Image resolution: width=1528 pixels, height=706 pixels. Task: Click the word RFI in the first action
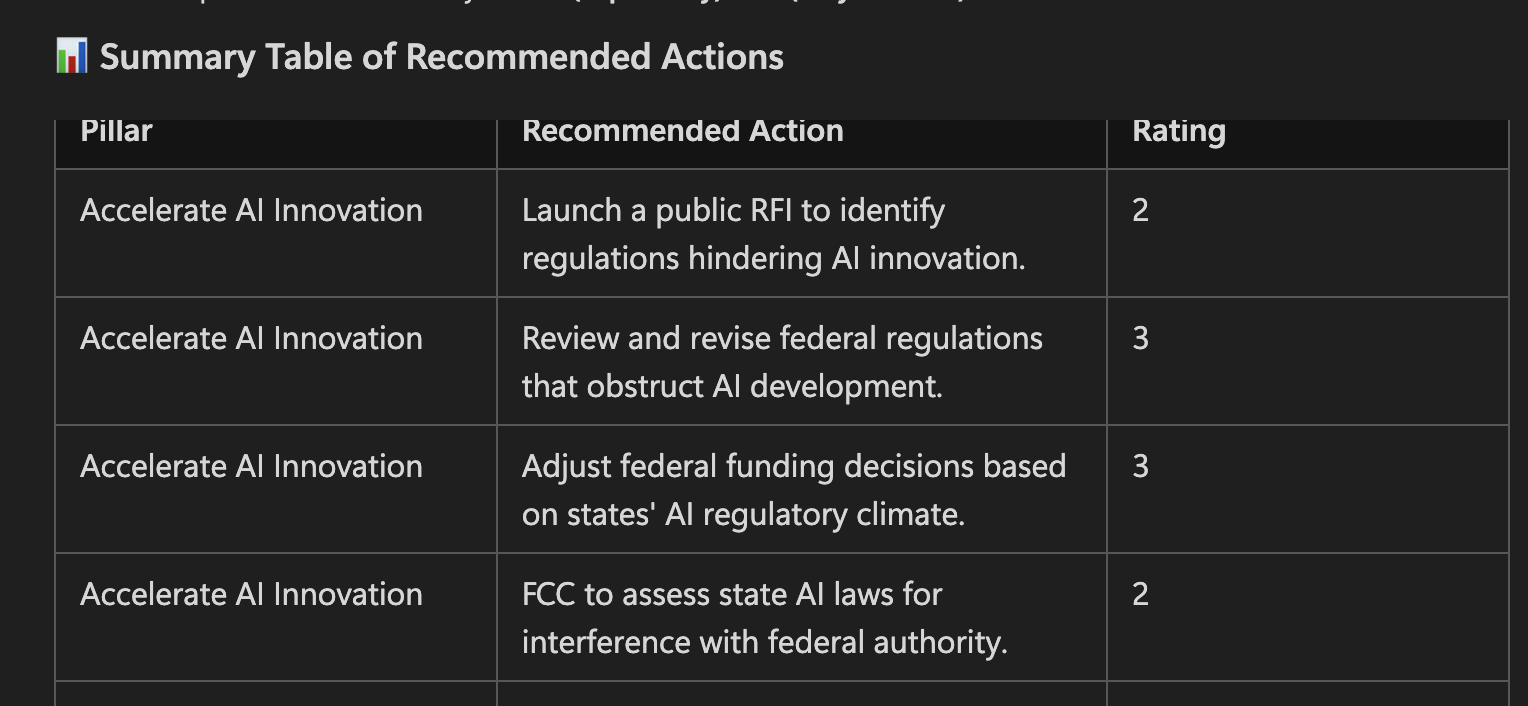773,210
